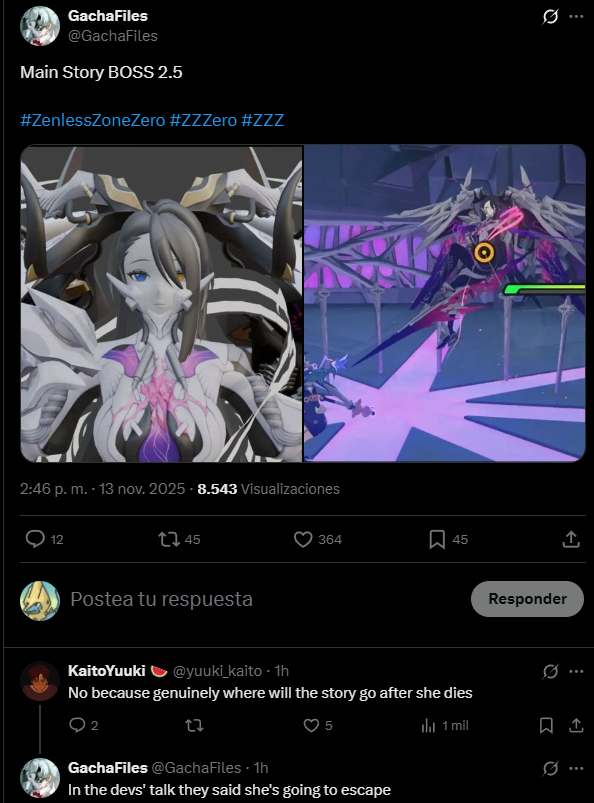Open the left boss model image
594x803 pixels.
pos(161,304)
